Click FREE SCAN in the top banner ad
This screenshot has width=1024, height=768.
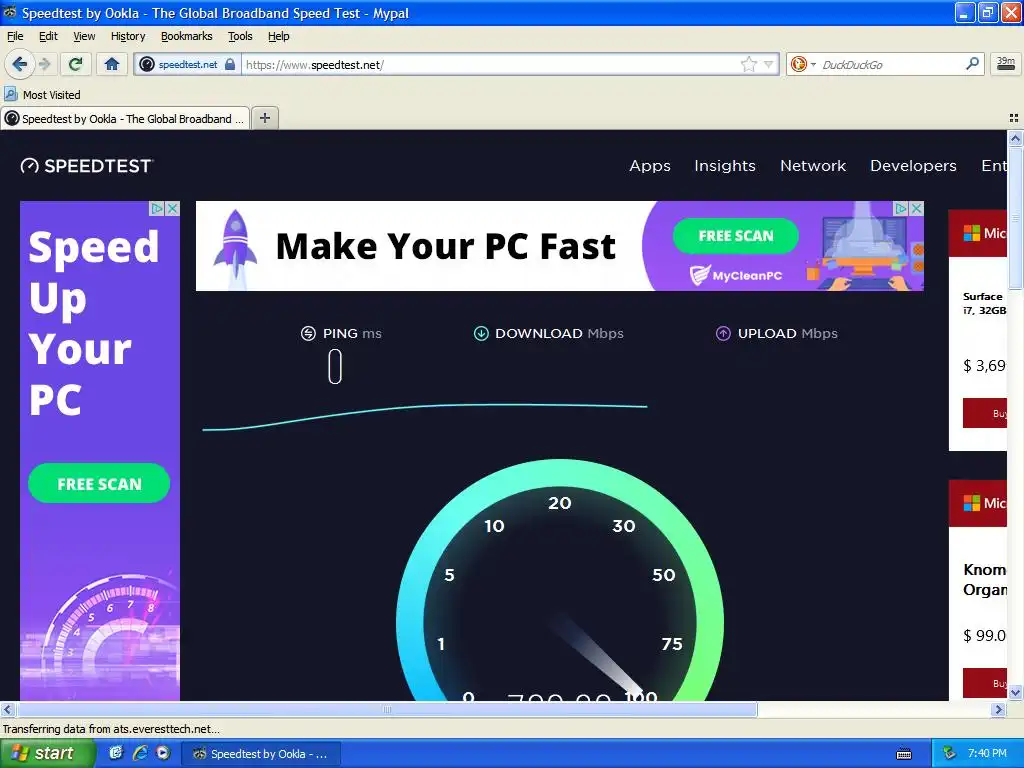pos(736,236)
